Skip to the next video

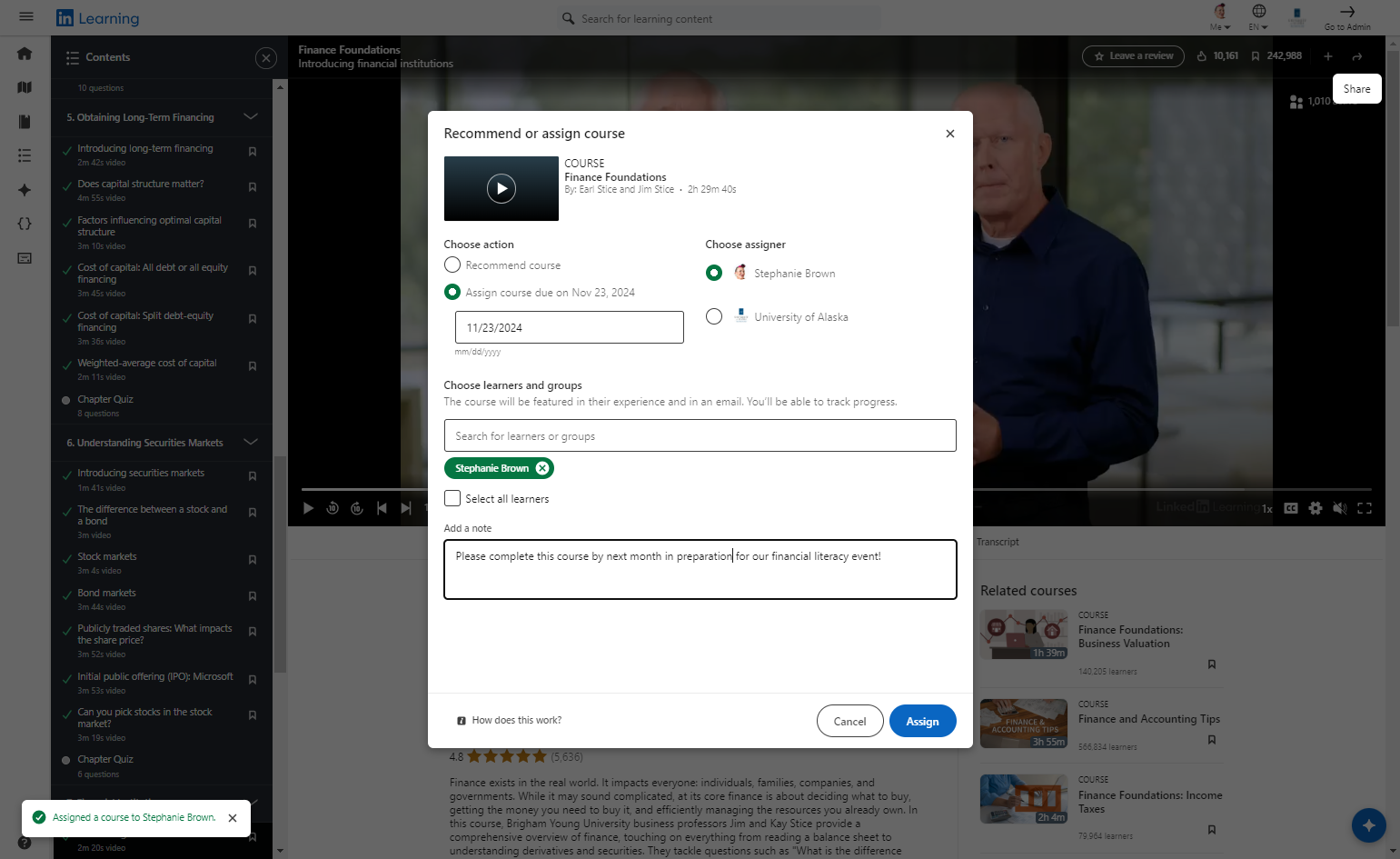pos(406,508)
